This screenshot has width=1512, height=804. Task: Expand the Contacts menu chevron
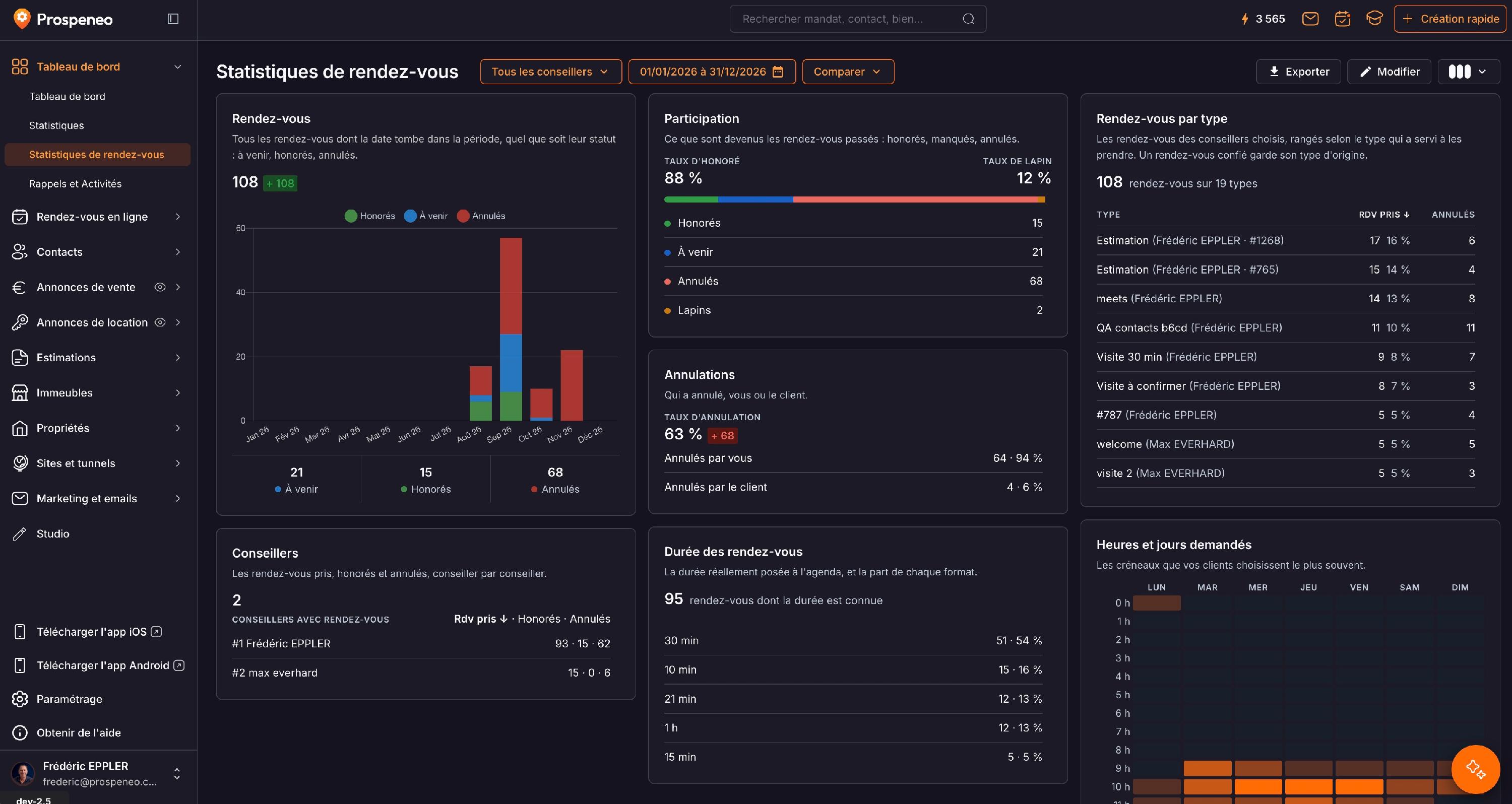(178, 252)
